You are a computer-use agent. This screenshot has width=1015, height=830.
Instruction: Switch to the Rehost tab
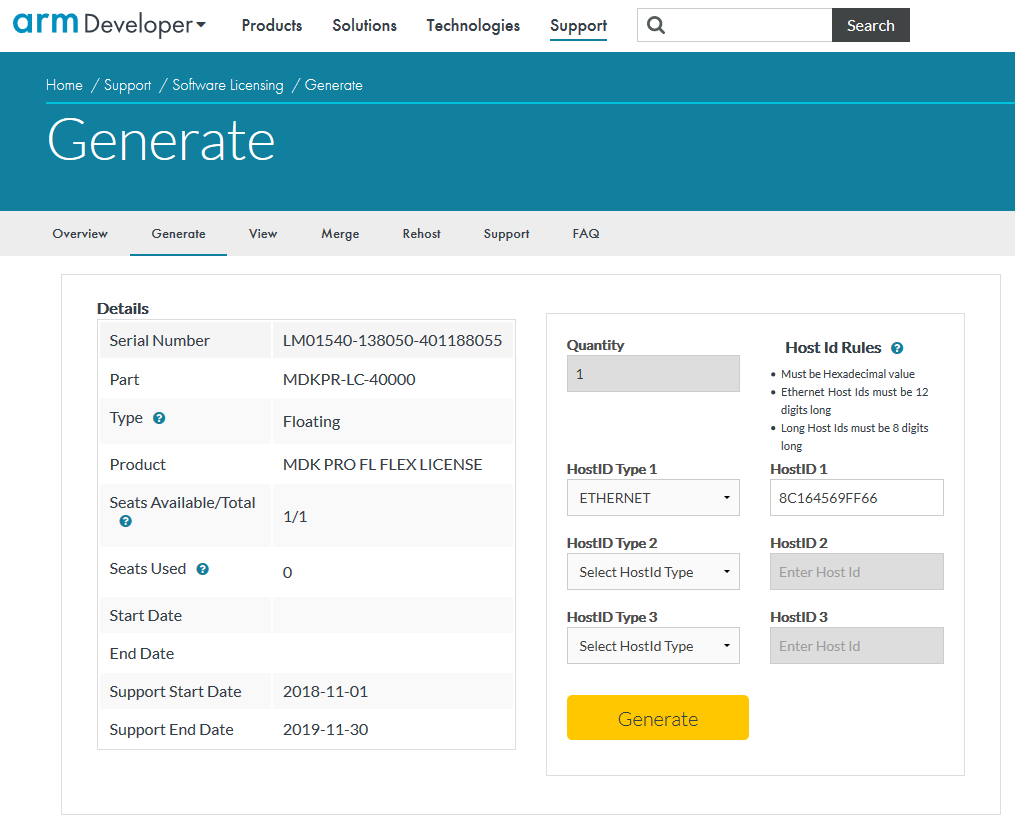[x=421, y=234]
